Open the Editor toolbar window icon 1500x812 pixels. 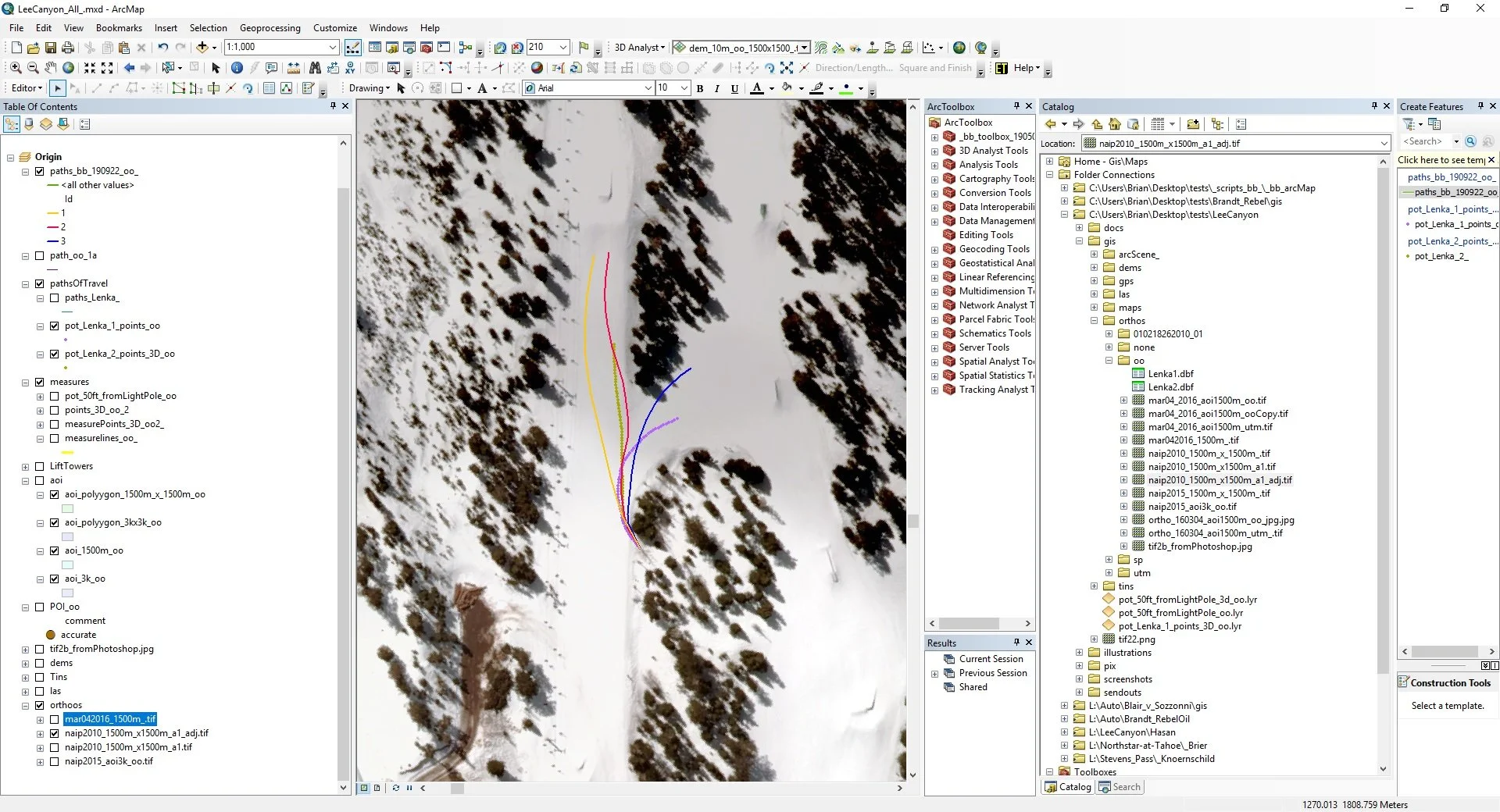point(353,48)
